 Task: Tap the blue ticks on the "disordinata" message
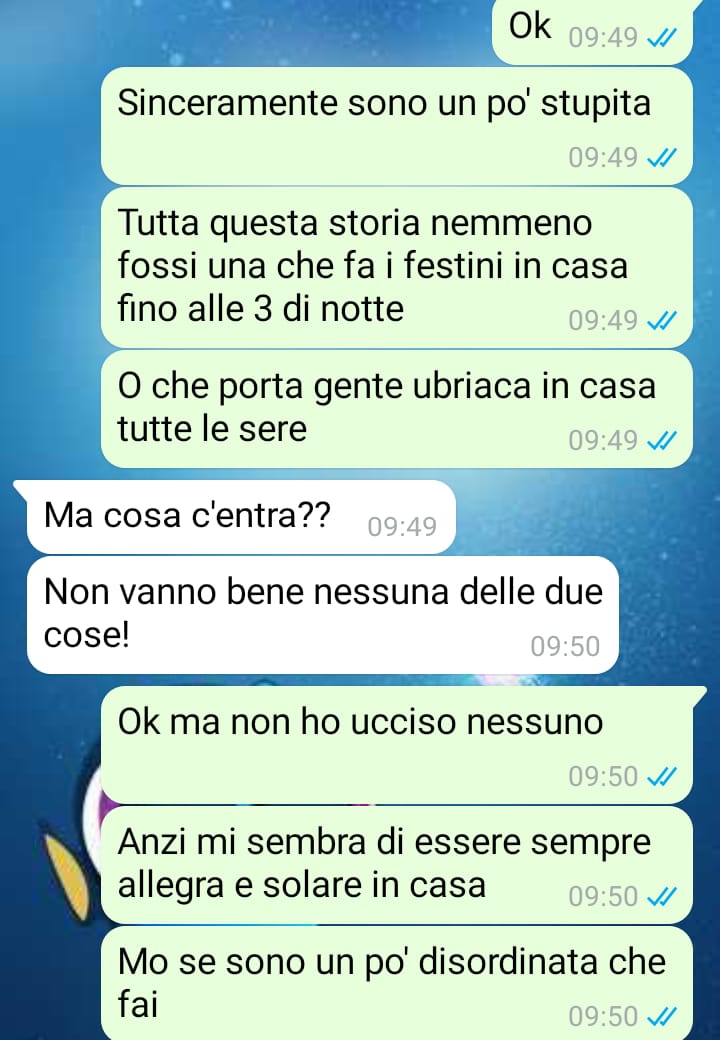tap(661, 1016)
